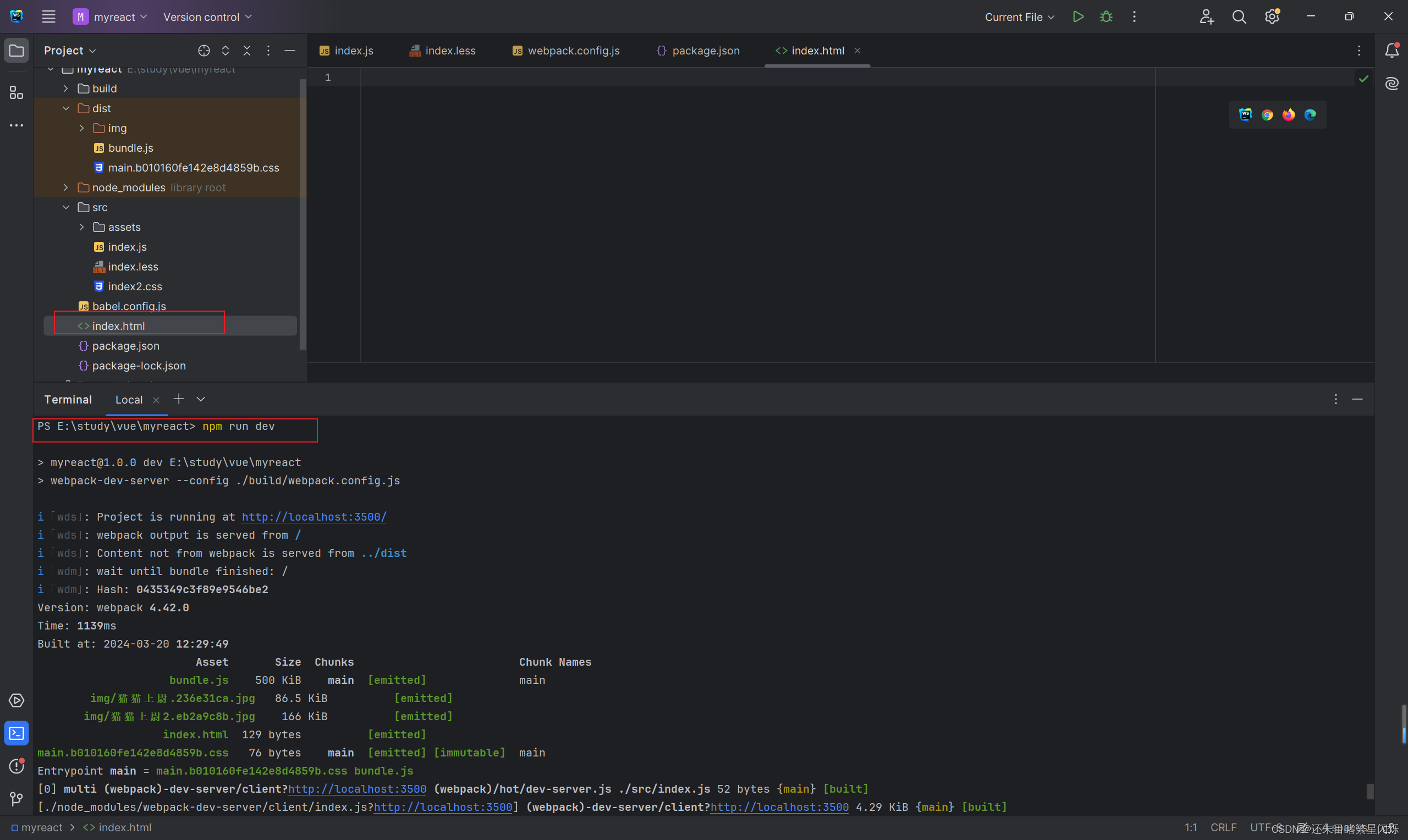Screen dimensions: 1408x840
Task: Collapse the dist folder in the tree
Action: [x=66, y=108]
